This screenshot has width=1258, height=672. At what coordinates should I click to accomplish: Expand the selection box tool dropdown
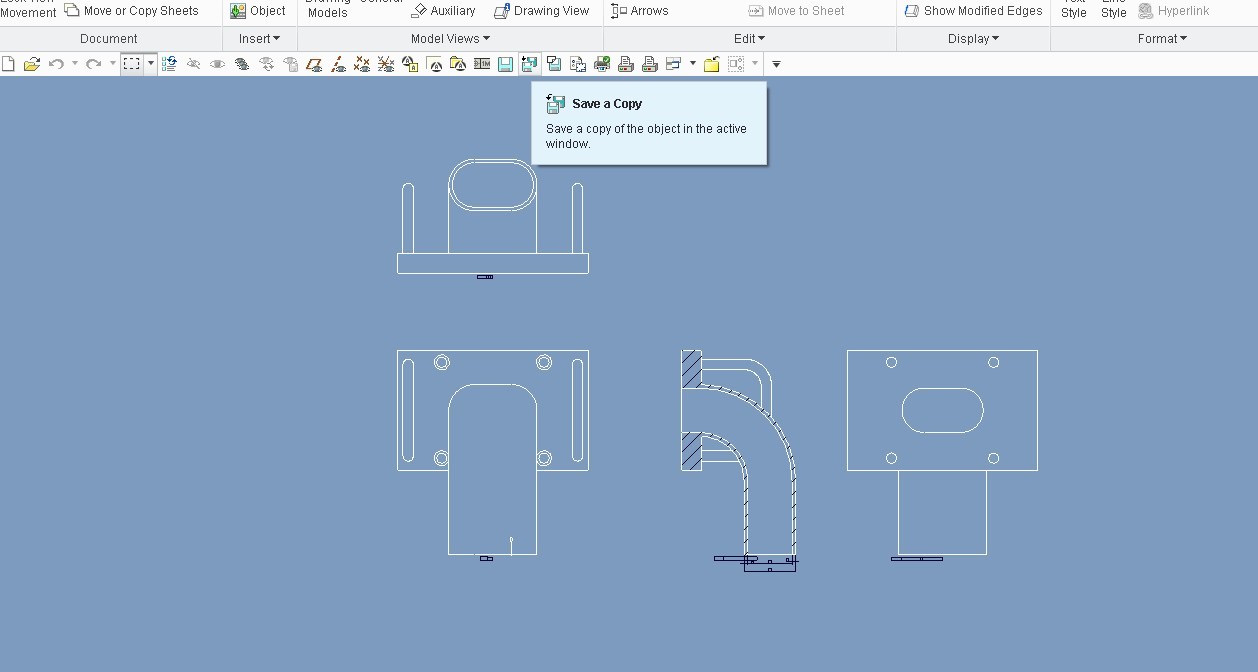[x=151, y=64]
